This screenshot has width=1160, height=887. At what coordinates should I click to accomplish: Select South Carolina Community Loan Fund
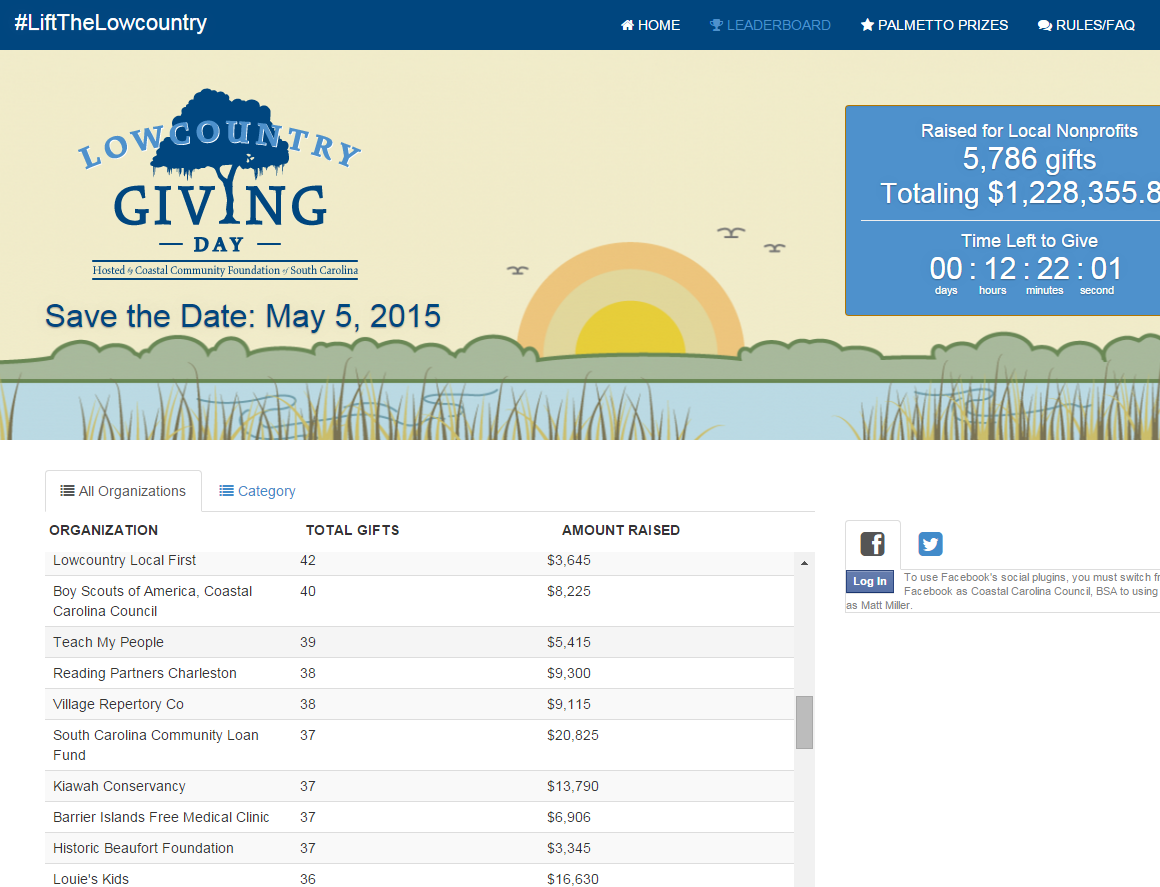pos(419,745)
